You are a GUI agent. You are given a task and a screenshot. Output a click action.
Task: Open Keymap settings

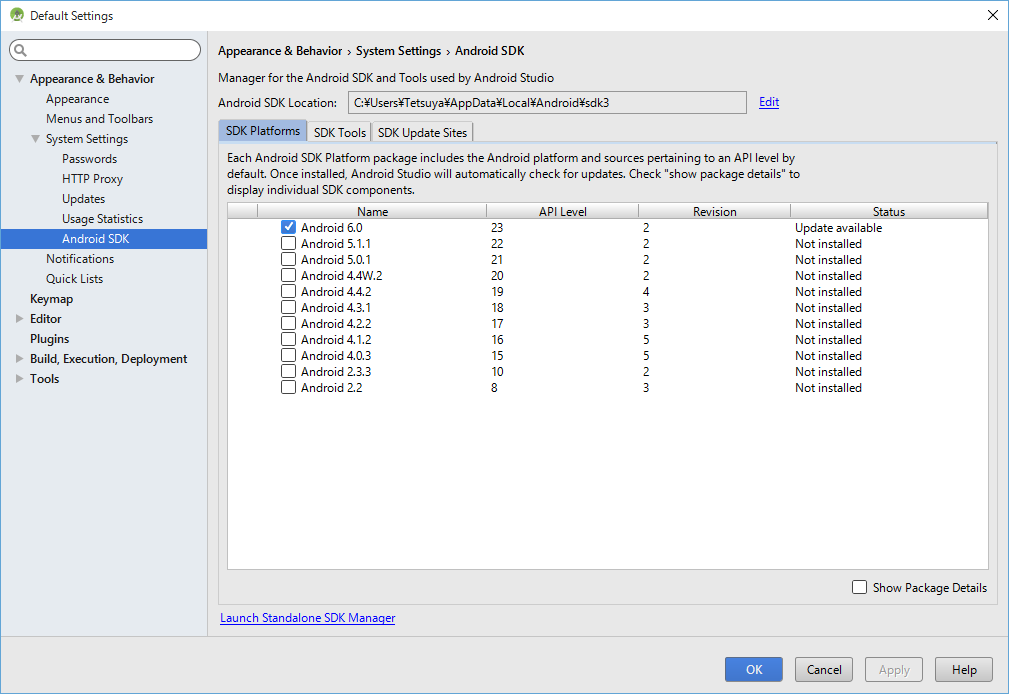pyautogui.click(x=51, y=299)
